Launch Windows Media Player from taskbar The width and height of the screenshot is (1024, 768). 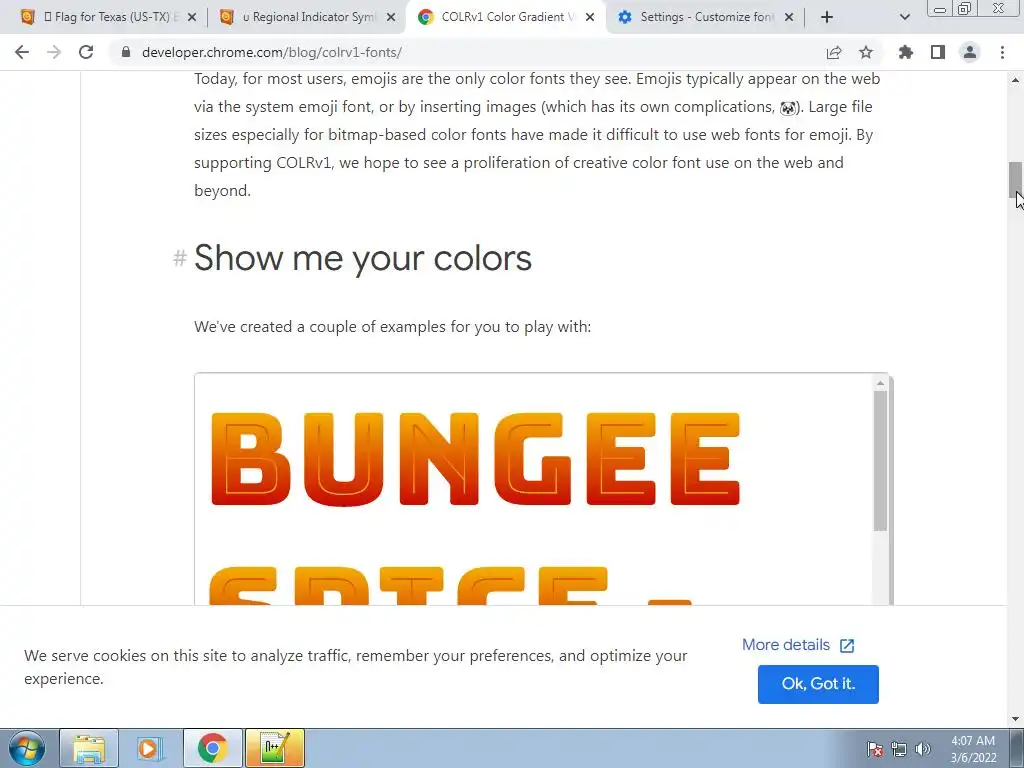click(150, 748)
